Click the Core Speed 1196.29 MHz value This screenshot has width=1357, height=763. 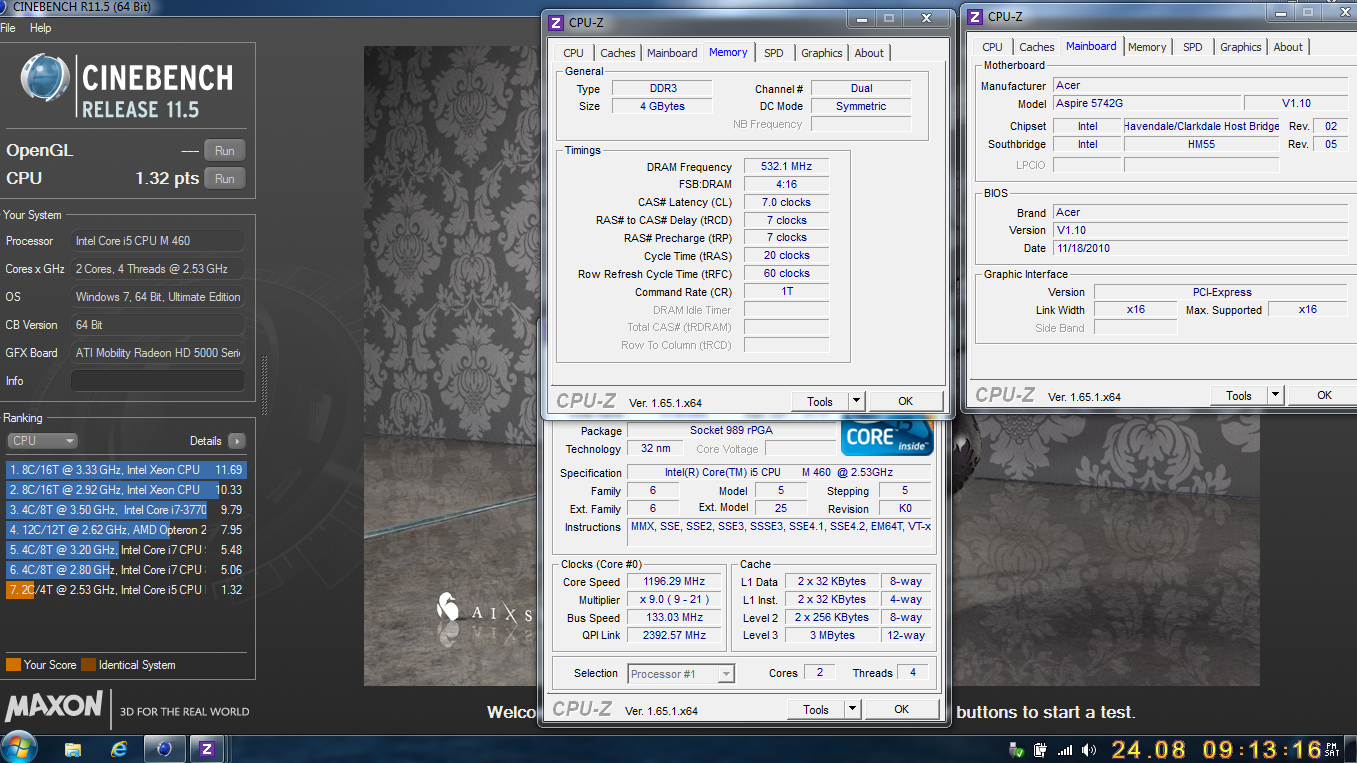click(x=673, y=581)
